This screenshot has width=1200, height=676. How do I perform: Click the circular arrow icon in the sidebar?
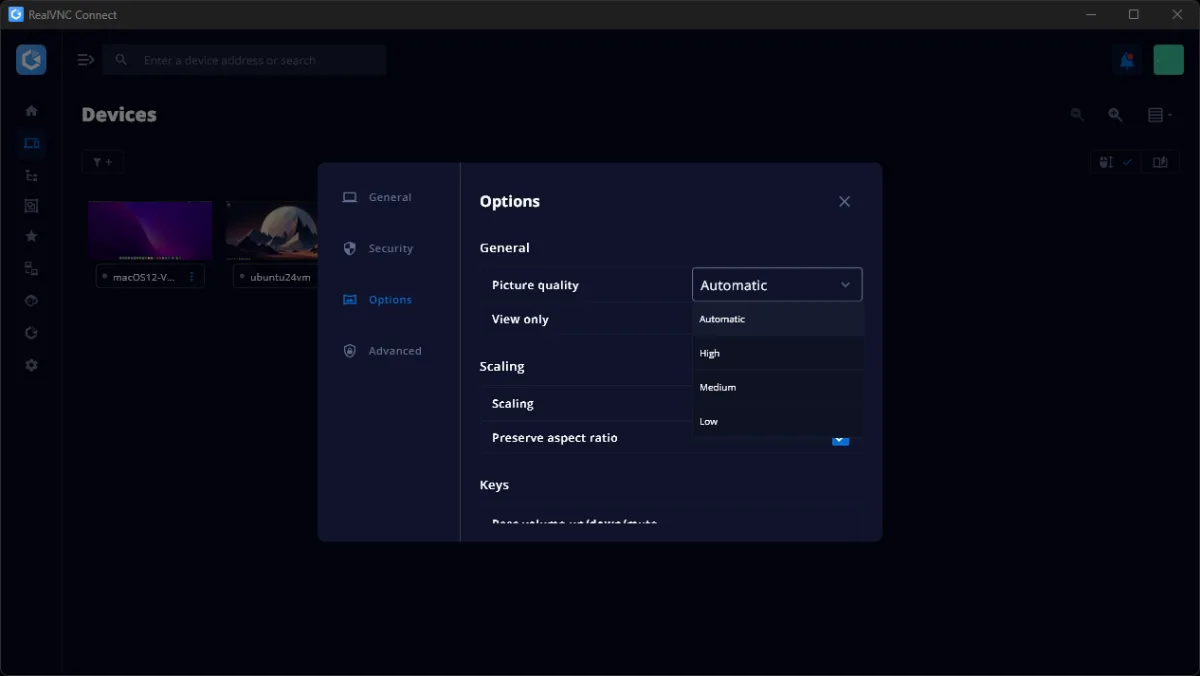(x=31, y=333)
